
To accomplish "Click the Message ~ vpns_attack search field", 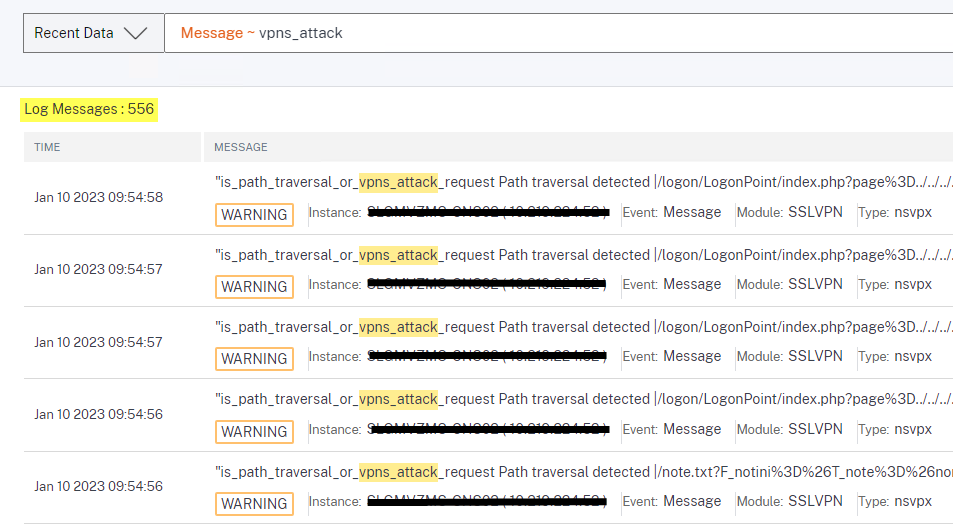I will [x=559, y=33].
